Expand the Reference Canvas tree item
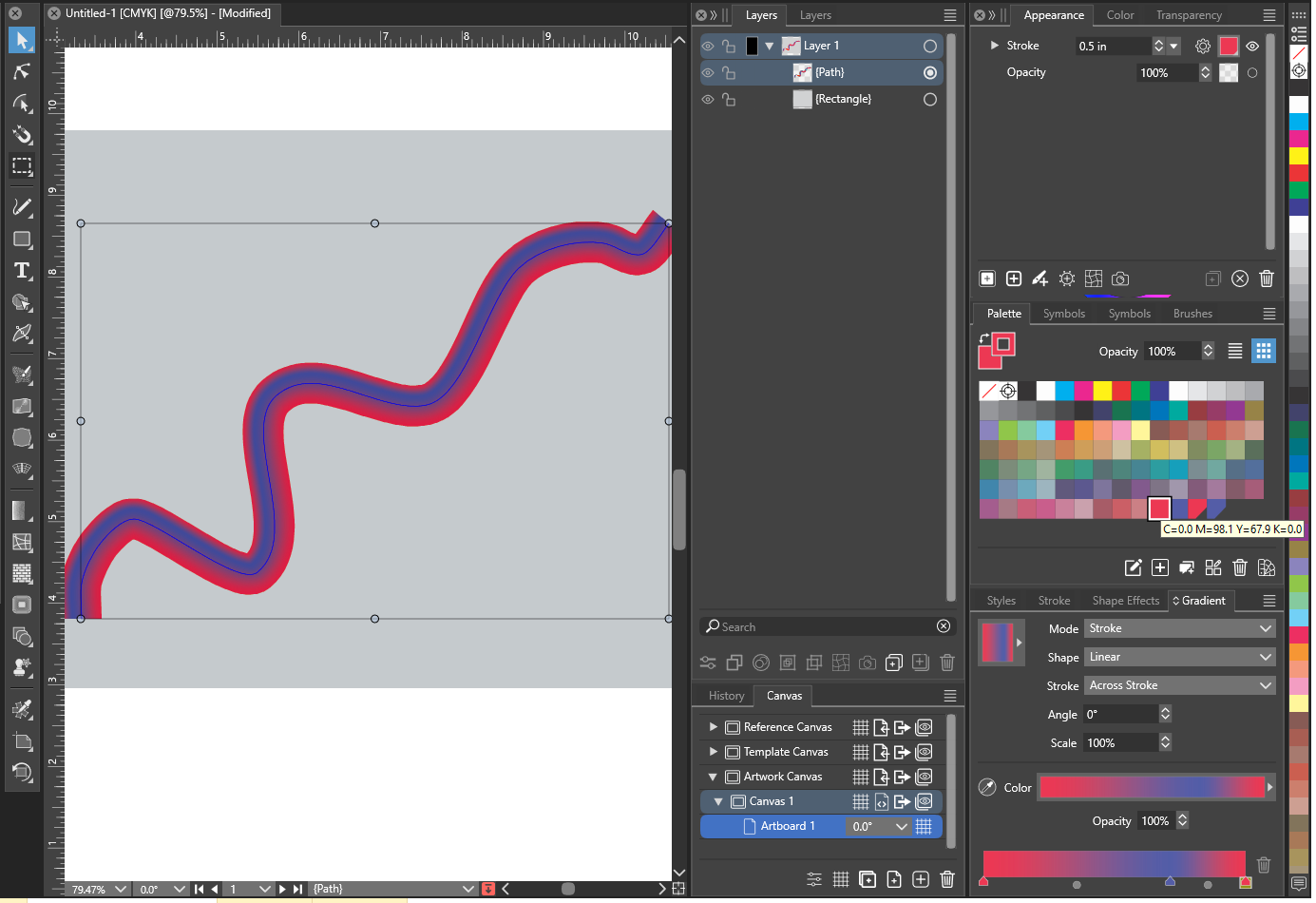1316x903 pixels. (x=713, y=727)
